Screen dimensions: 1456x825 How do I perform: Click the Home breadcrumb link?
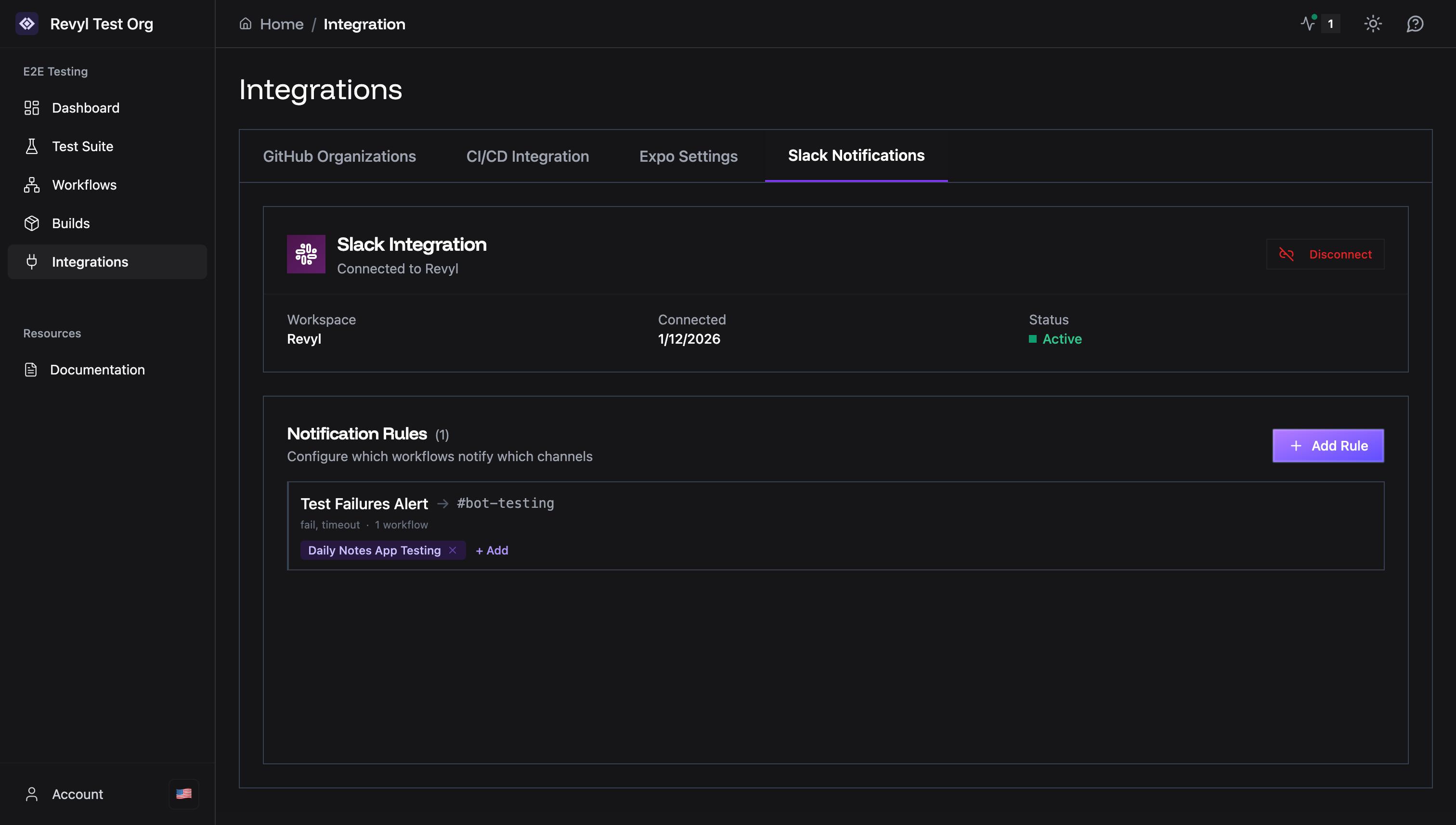(281, 24)
